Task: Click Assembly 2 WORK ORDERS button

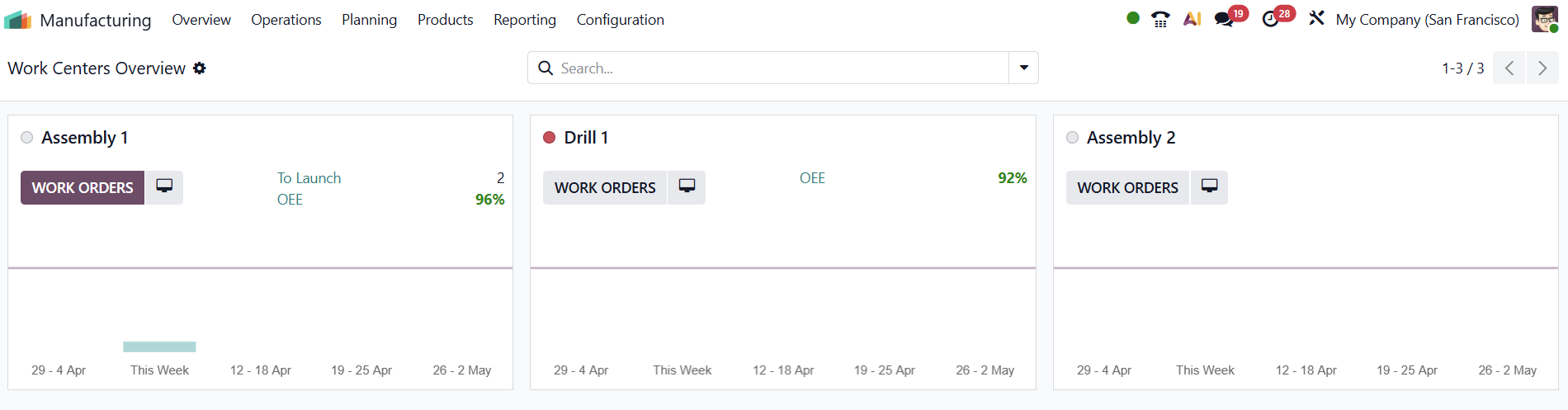Action: pos(1127,188)
